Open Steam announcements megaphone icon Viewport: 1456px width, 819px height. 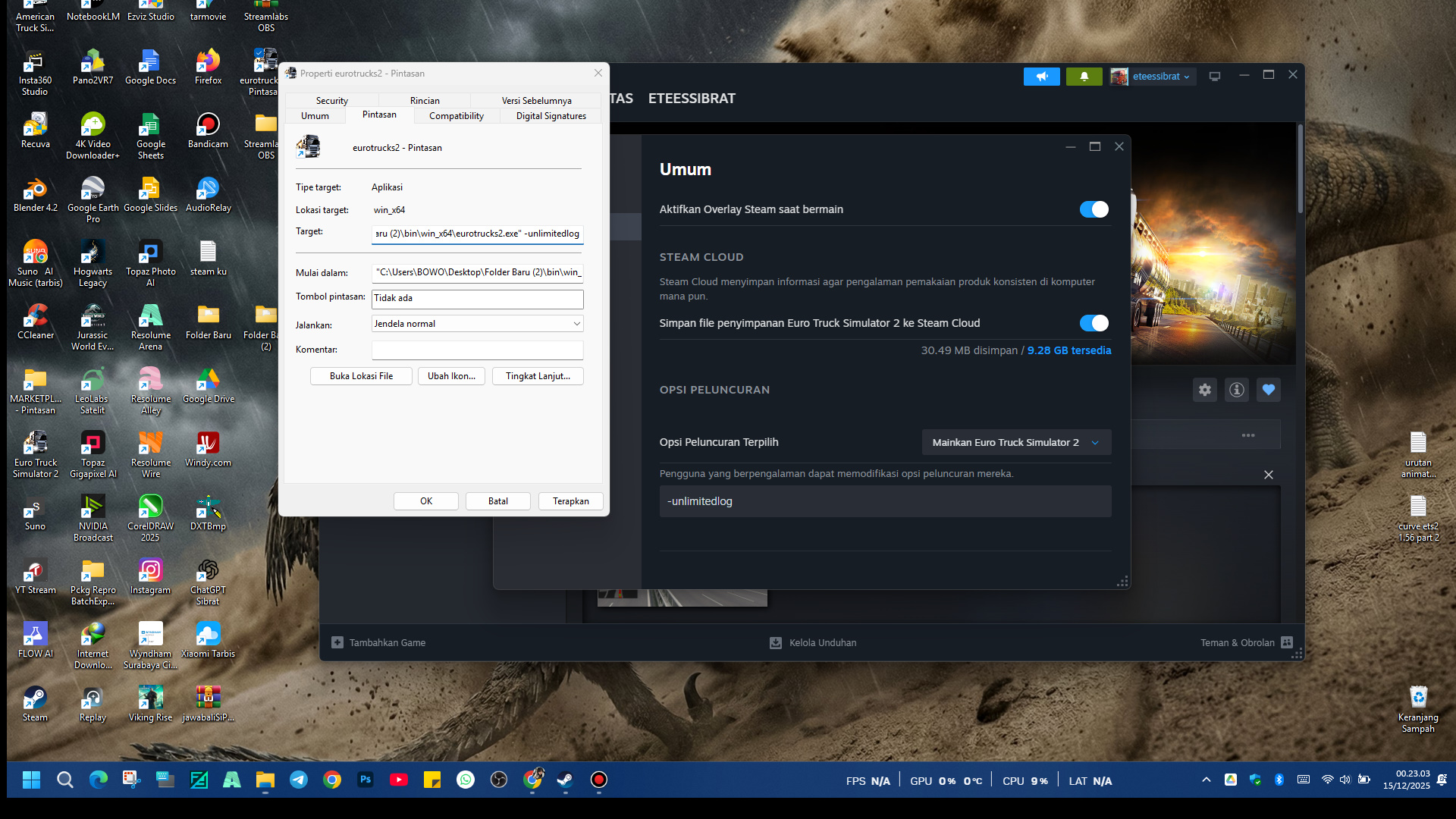click(x=1041, y=77)
